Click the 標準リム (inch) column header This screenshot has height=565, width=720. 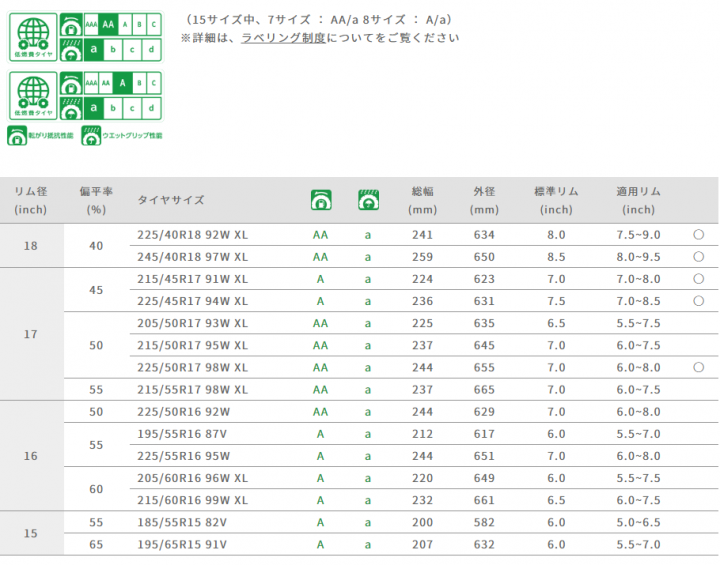tap(556, 200)
